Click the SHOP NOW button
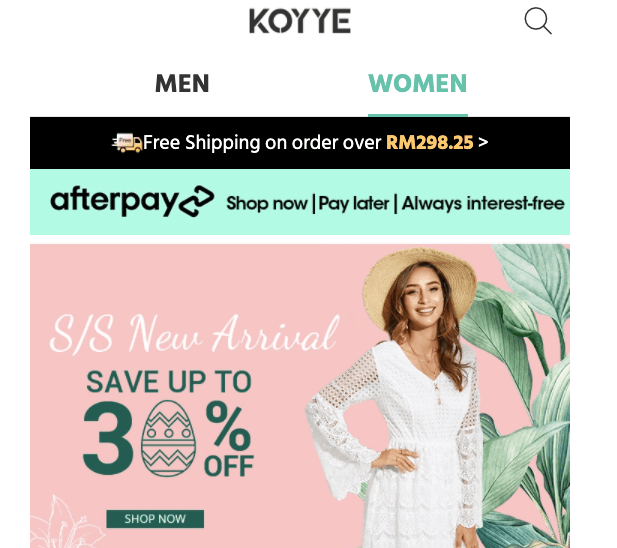The width and height of the screenshot is (617, 548). (155, 519)
